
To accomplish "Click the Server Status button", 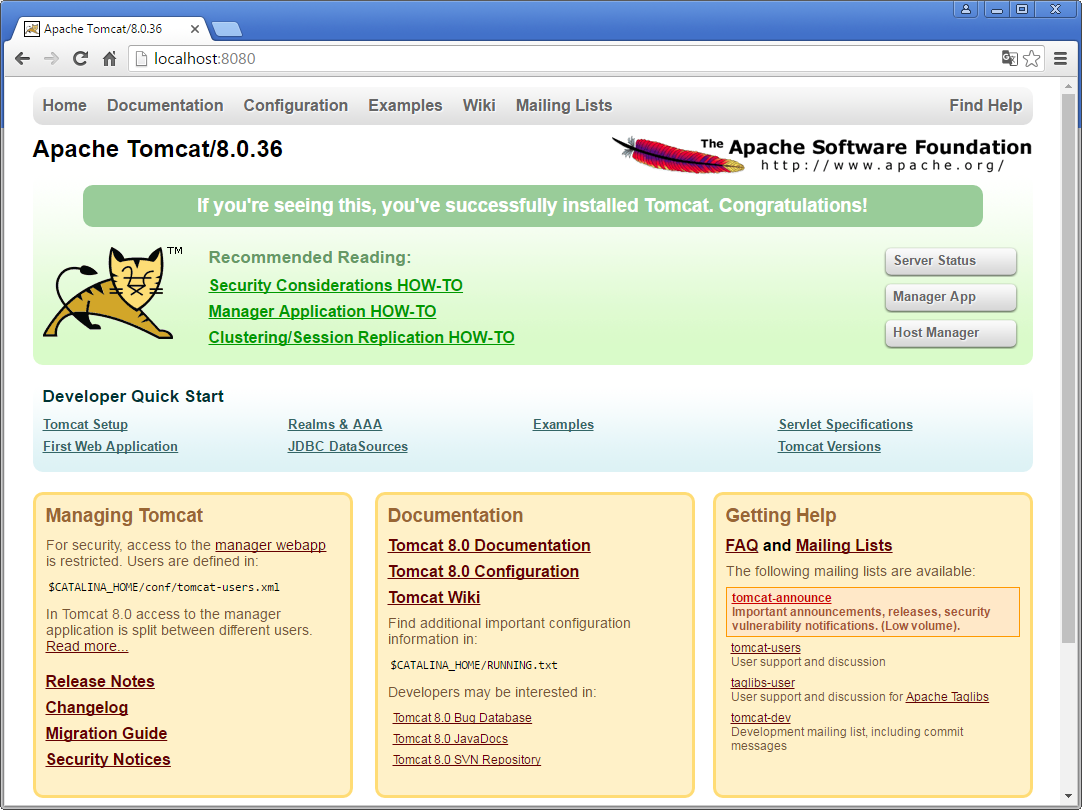I will (950, 261).
